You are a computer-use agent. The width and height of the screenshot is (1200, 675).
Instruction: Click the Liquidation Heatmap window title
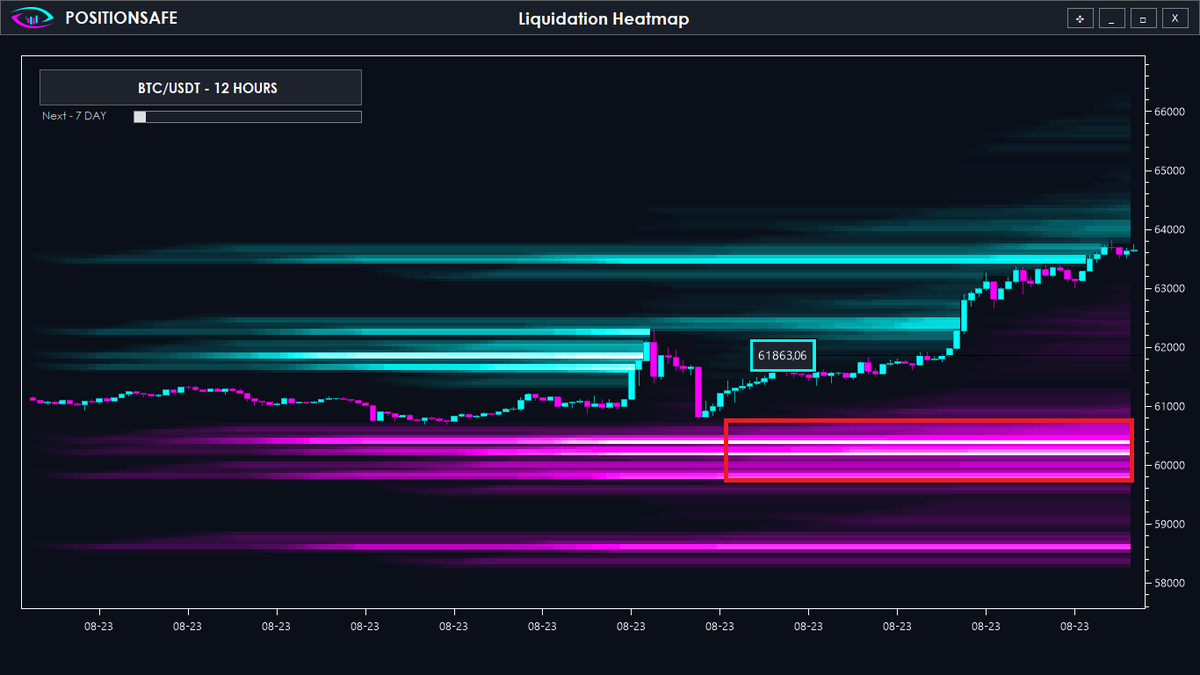coord(604,19)
